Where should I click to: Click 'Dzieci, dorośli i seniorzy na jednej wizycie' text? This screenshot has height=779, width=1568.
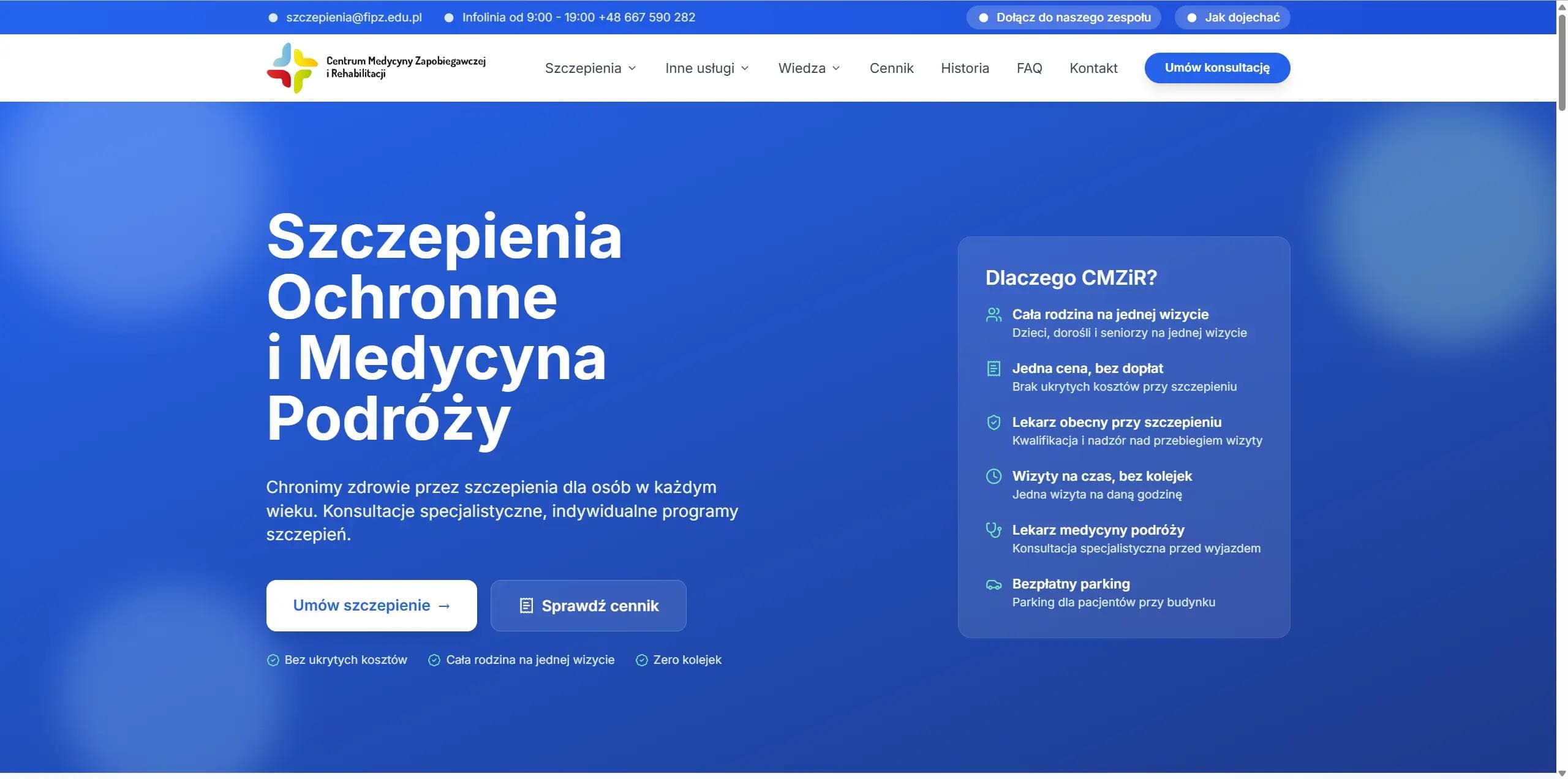(1129, 333)
